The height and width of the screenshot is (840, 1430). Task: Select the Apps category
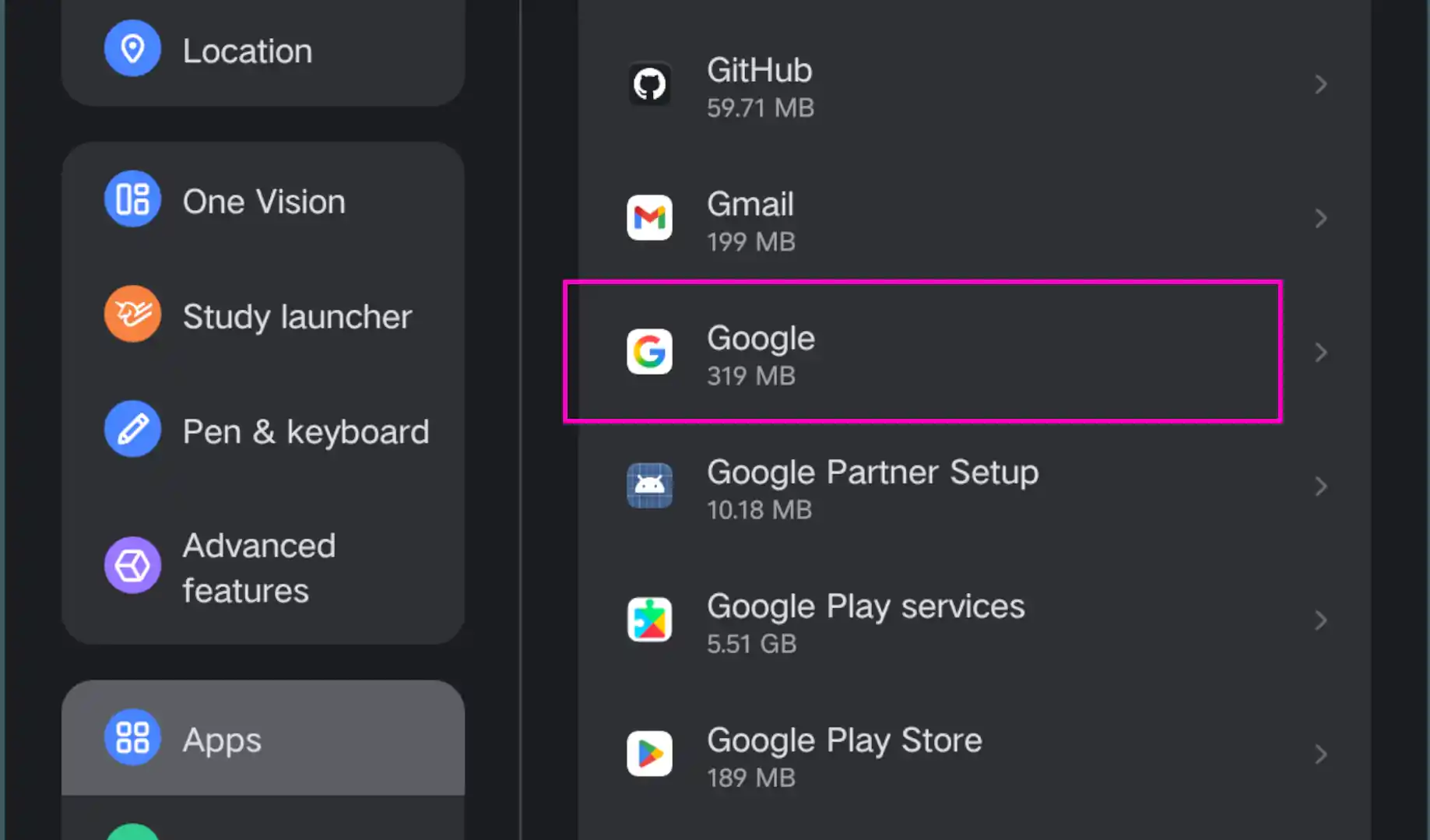coord(263,738)
